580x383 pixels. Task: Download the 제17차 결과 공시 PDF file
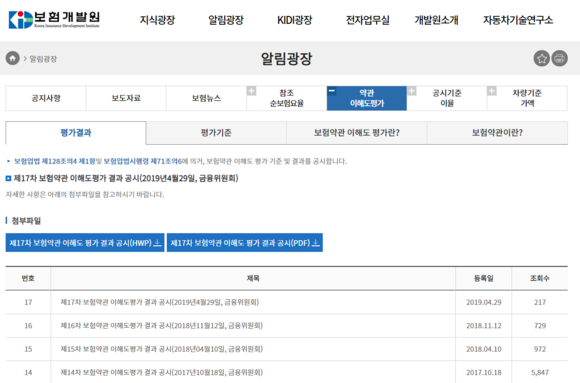pyautogui.click(x=245, y=243)
